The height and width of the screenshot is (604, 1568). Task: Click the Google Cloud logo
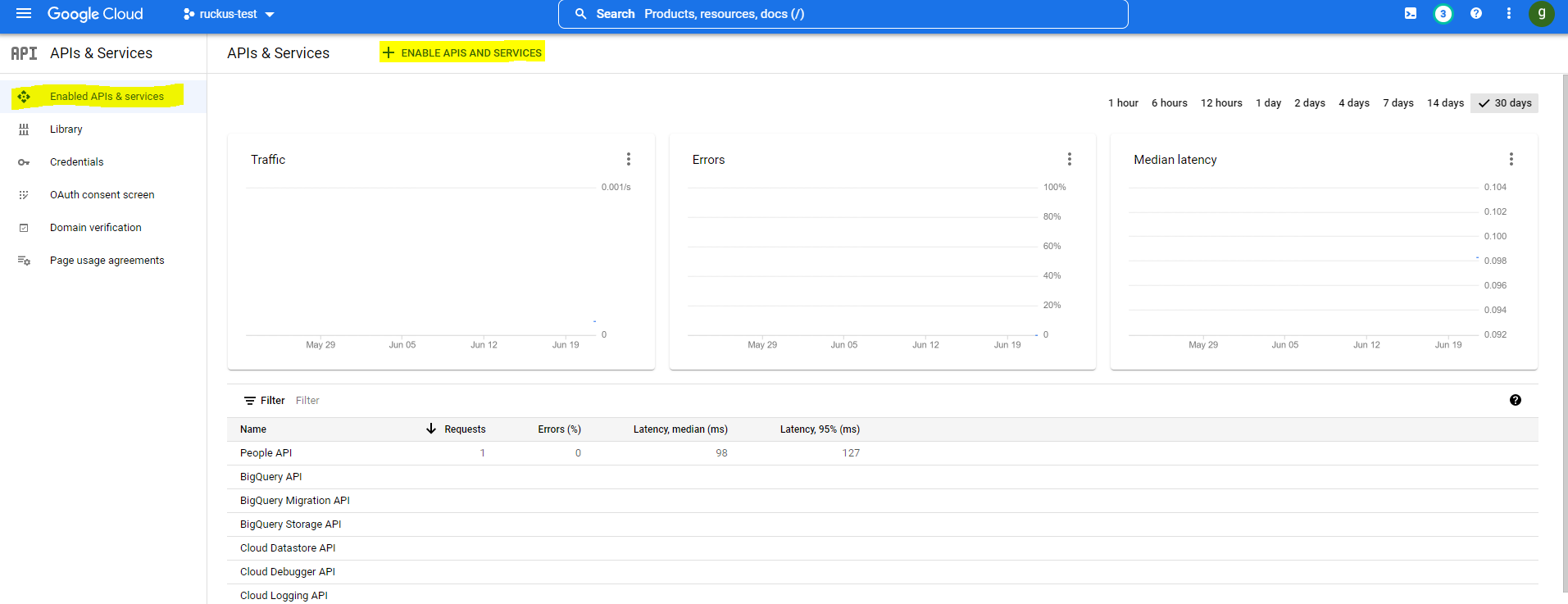pyautogui.click(x=95, y=14)
